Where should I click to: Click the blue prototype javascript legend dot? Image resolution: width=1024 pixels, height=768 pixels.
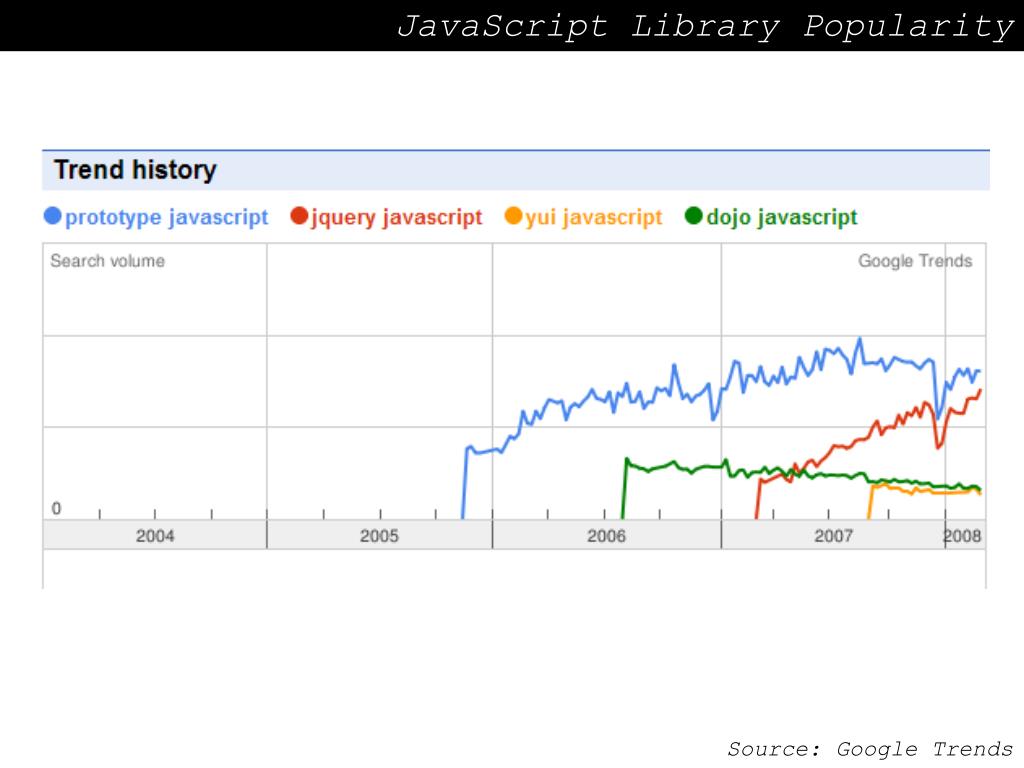tap(52, 216)
